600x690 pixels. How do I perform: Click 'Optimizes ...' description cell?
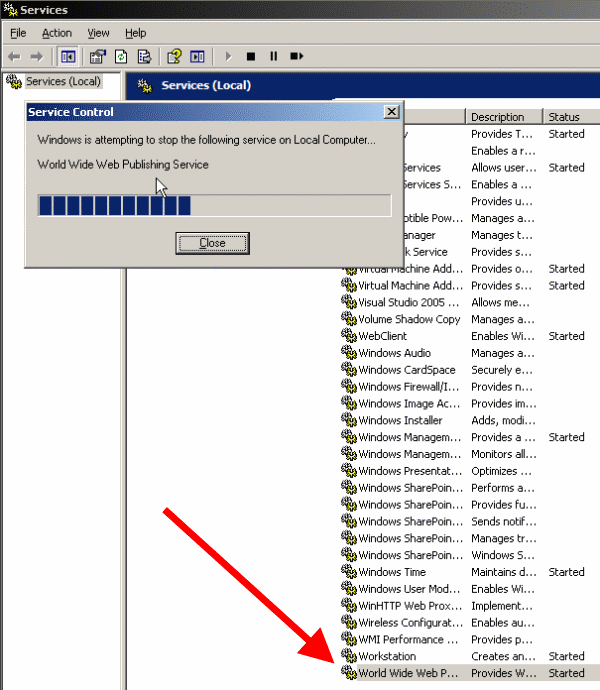[501, 471]
